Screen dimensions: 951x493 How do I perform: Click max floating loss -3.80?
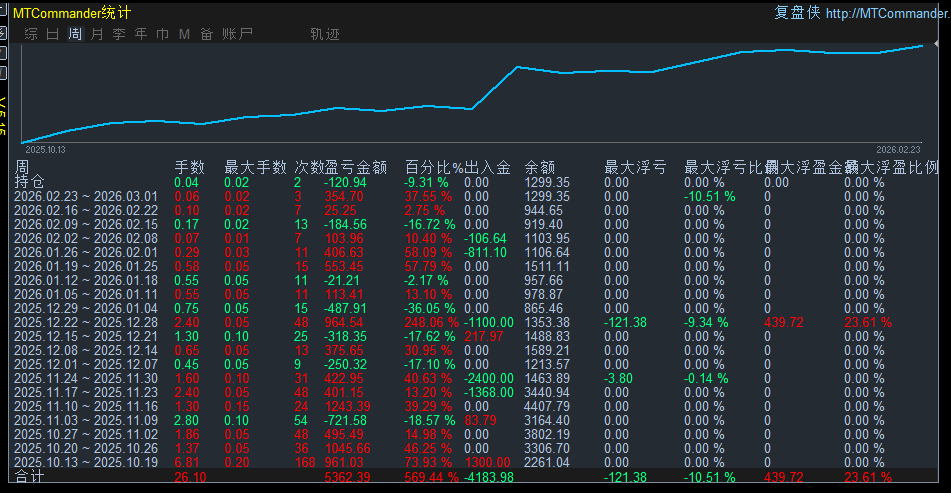click(618, 378)
